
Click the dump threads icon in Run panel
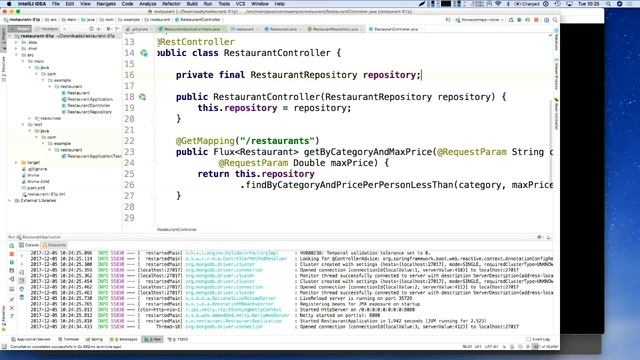11,271
